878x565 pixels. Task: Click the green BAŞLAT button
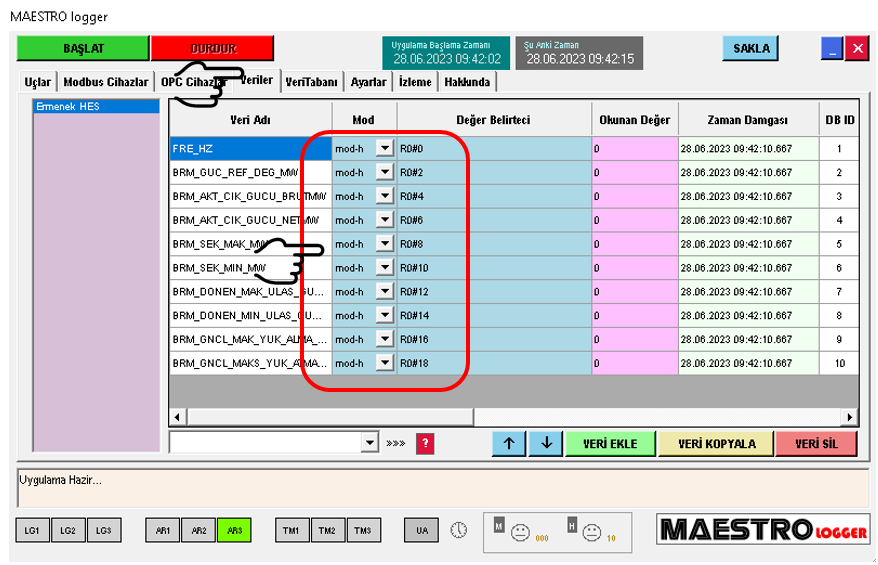click(x=83, y=49)
